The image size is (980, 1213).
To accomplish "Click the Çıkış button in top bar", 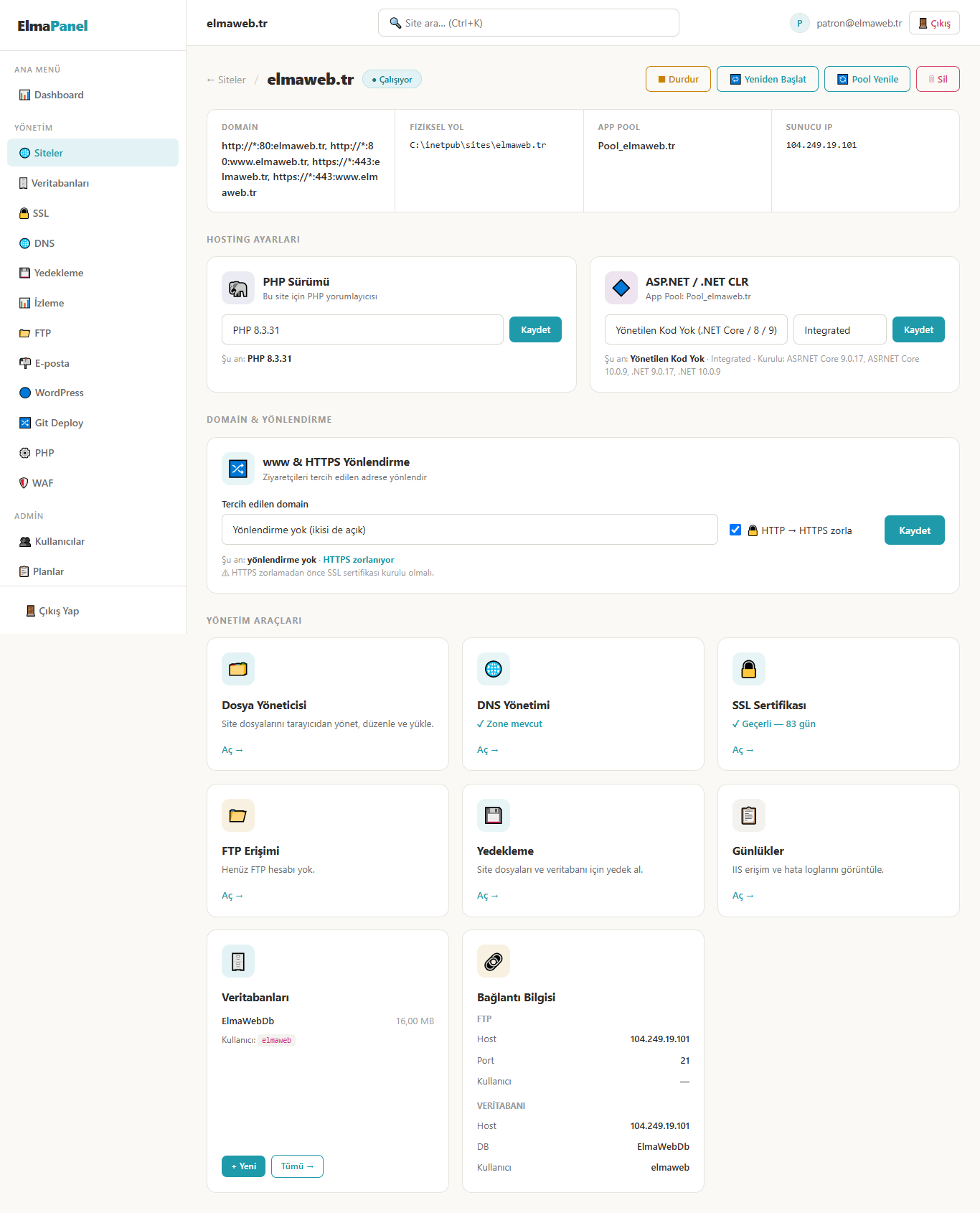I will coord(934,23).
